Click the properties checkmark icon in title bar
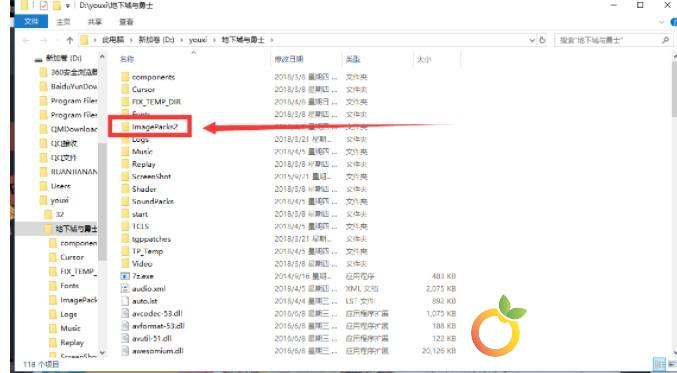This screenshot has width=677, height=373. 44,6
